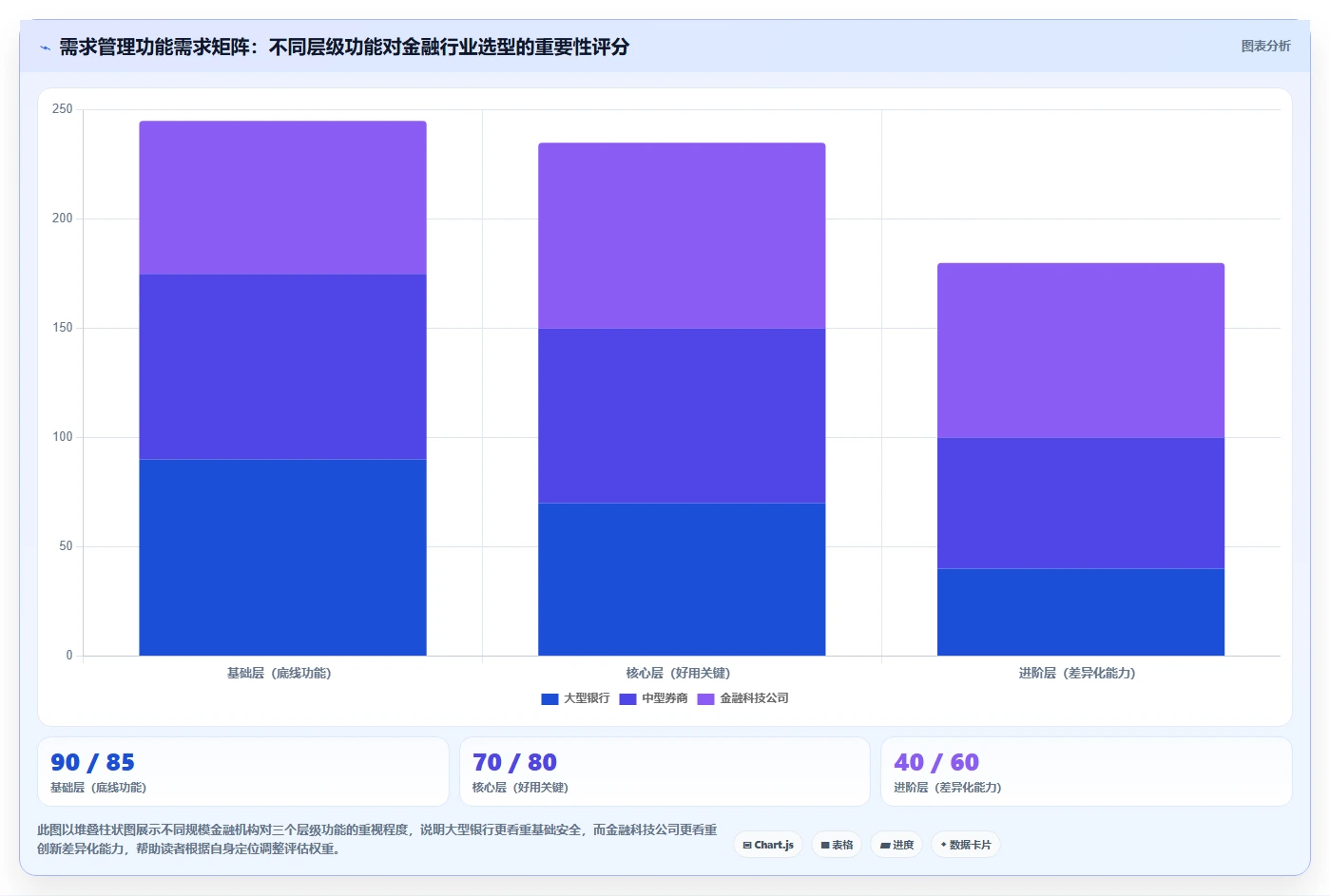Click the 50 y-axis value
Screen dimensions: 1330x896
(66, 546)
